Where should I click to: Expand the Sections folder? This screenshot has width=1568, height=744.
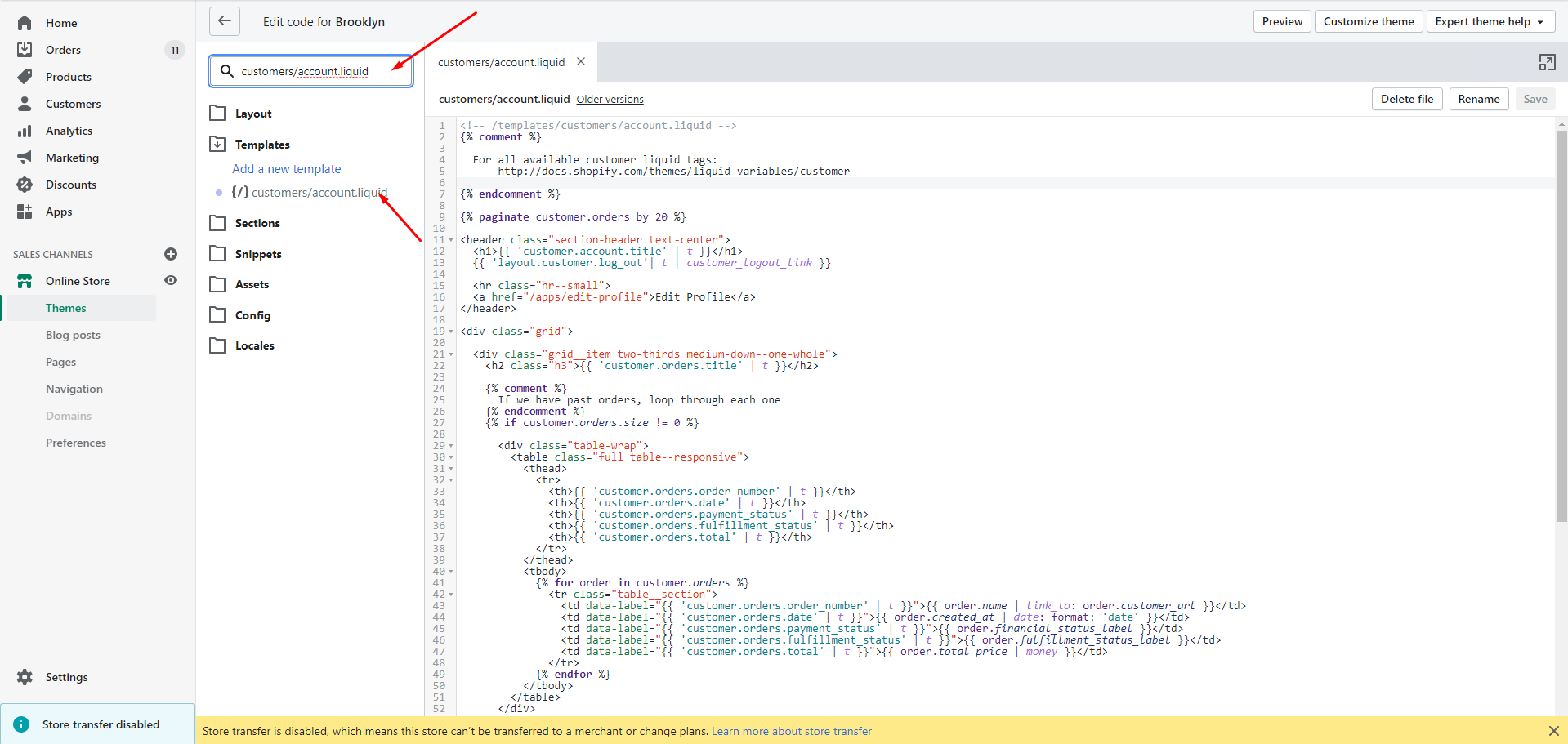[217, 223]
